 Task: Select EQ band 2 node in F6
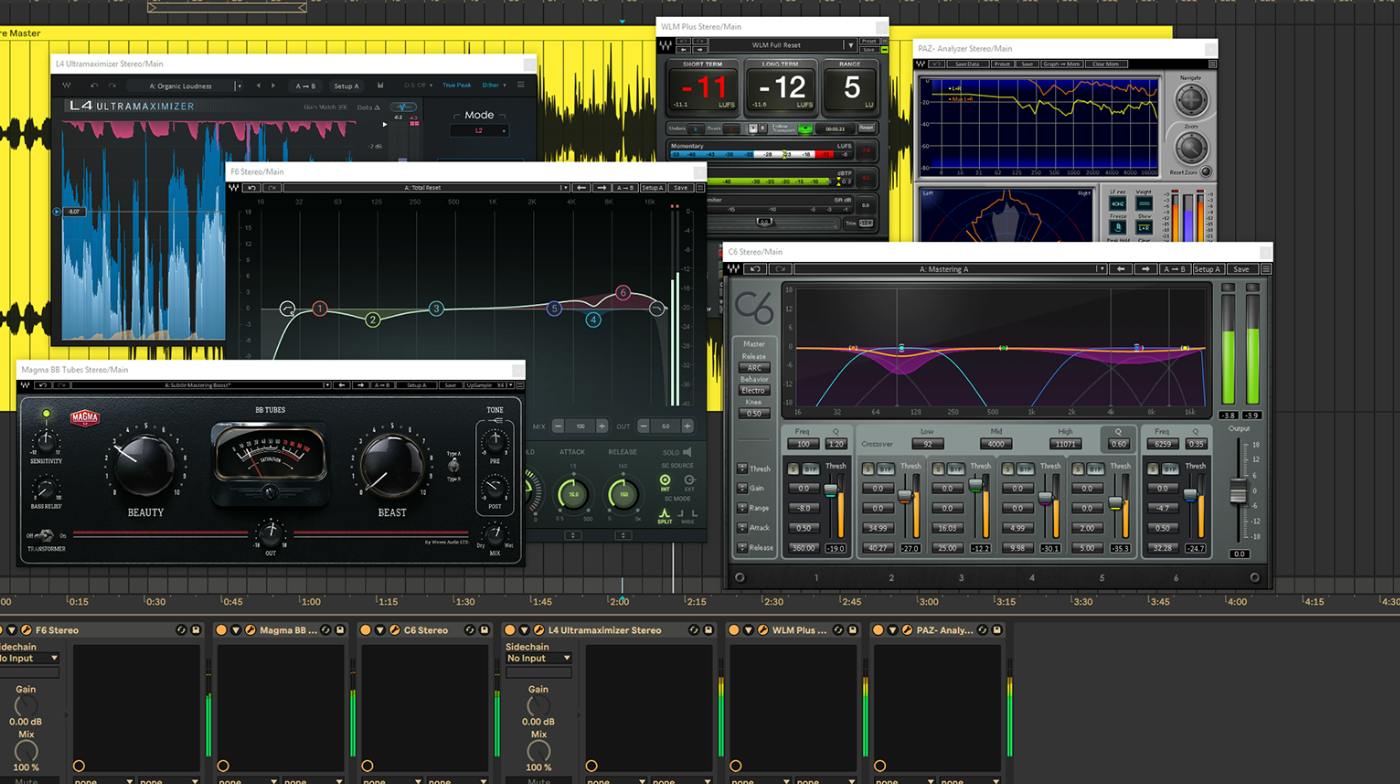(373, 320)
